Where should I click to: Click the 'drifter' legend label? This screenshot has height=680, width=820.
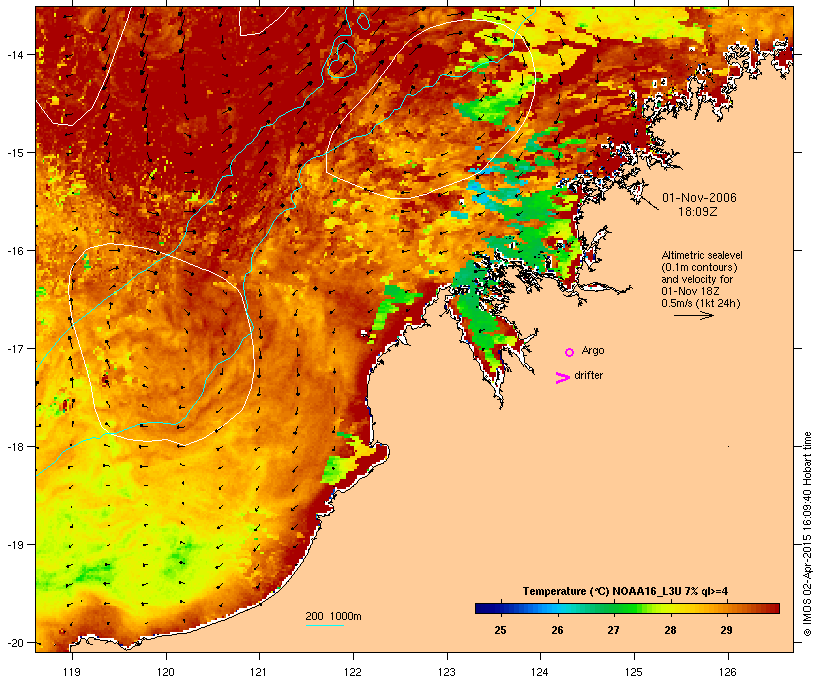tap(588, 375)
